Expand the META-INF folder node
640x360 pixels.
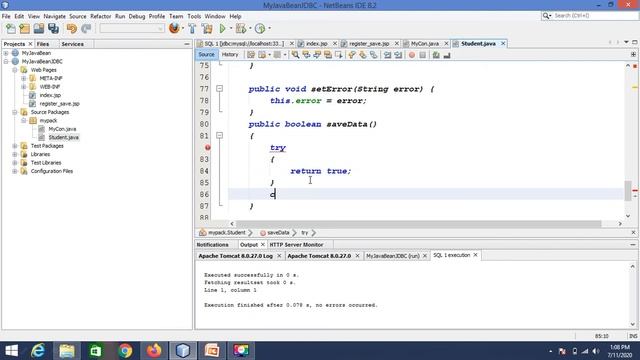(x=24, y=78)
